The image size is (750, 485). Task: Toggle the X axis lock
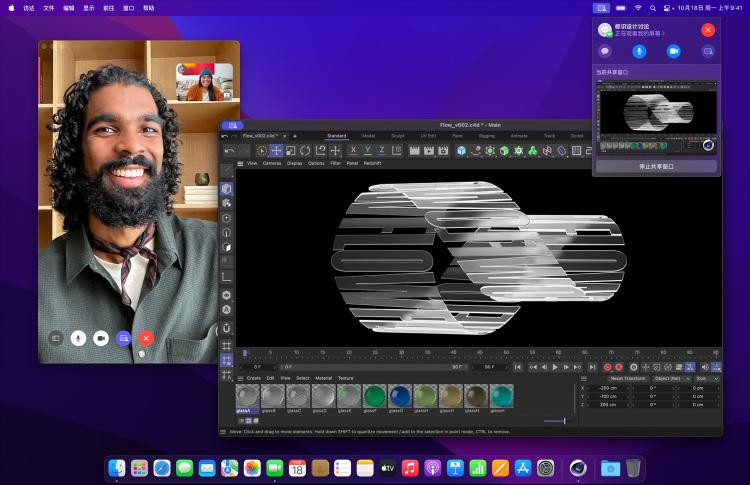coord(353,151)
